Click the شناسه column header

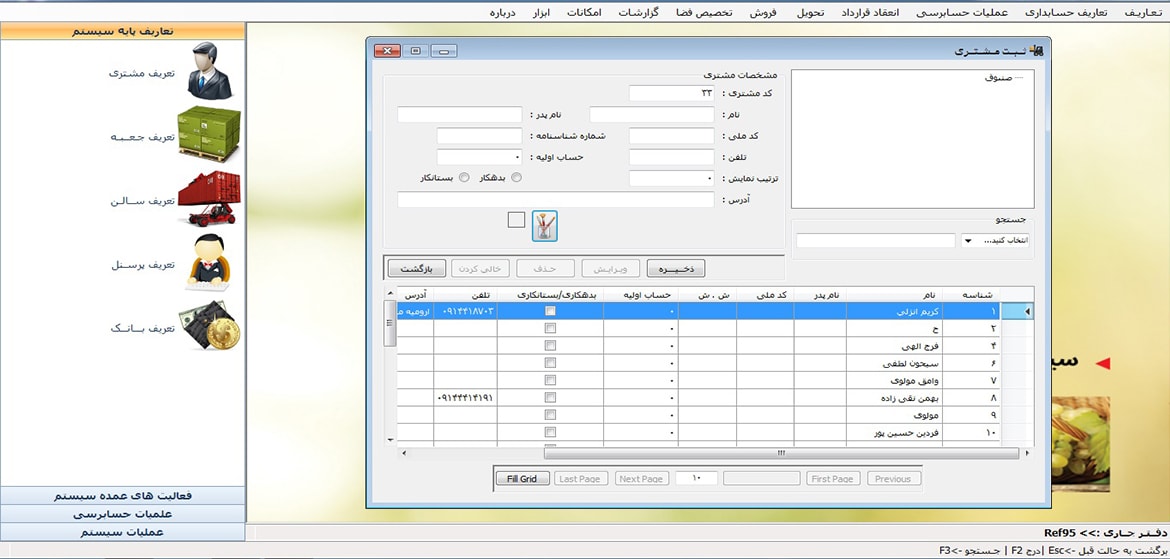pos(971,295)
